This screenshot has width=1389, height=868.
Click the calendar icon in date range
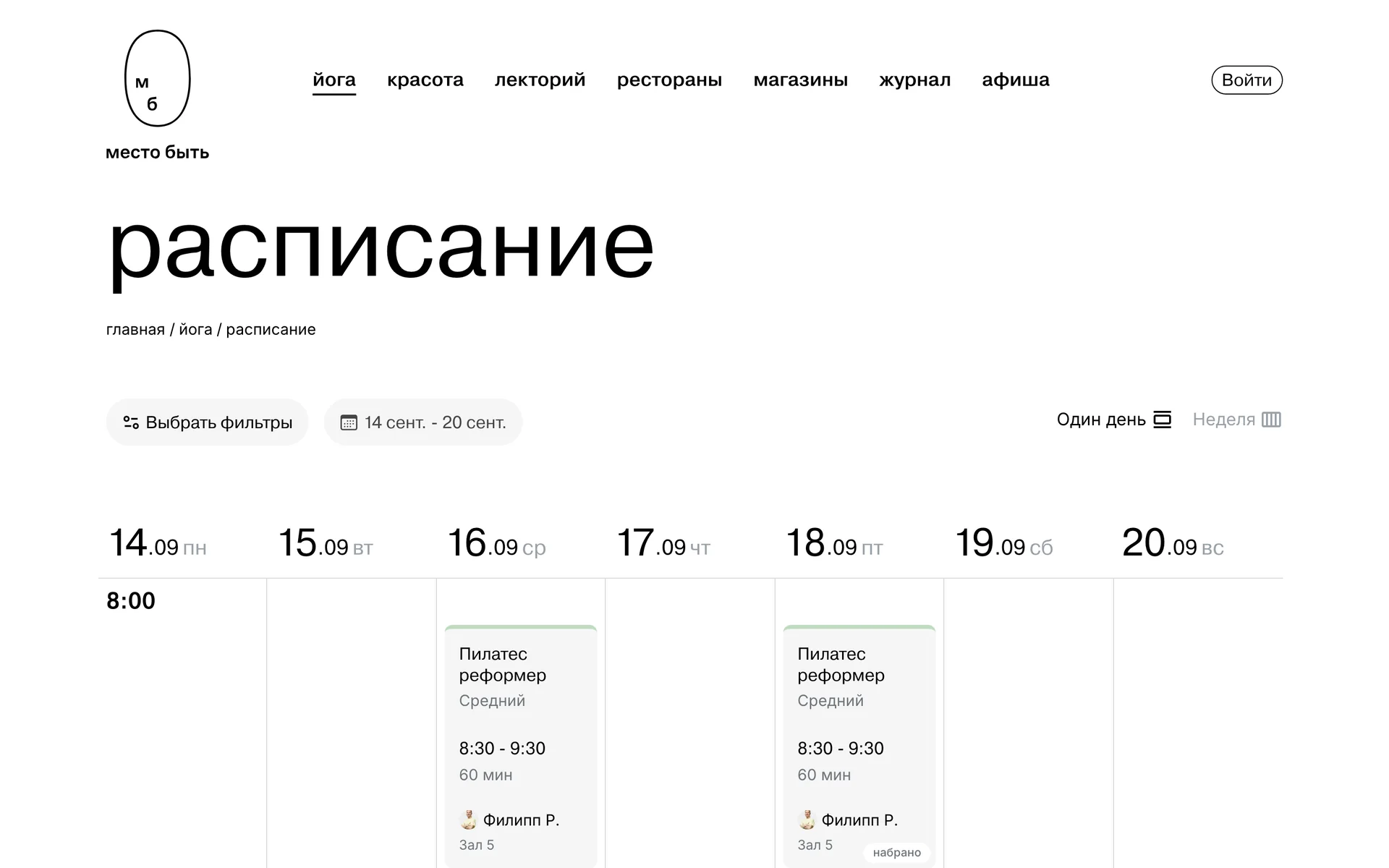point(349,422)
